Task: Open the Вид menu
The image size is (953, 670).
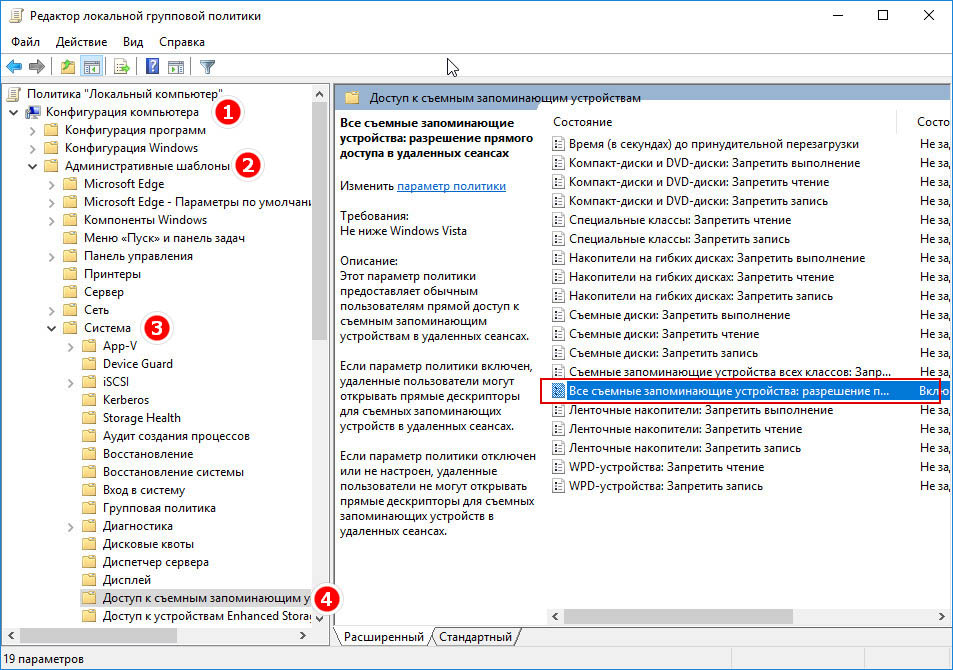Action: (x=133, y=42)
